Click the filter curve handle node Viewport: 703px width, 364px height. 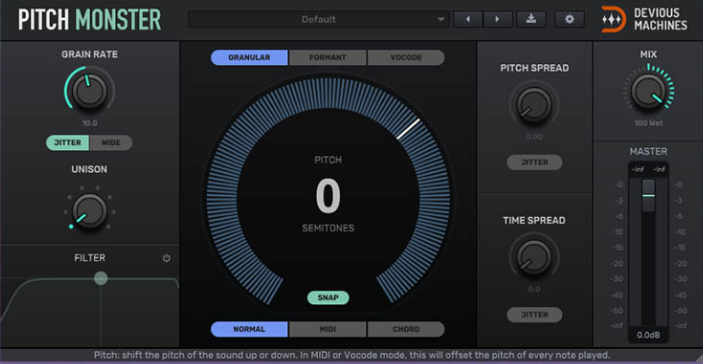click(101, 278)
